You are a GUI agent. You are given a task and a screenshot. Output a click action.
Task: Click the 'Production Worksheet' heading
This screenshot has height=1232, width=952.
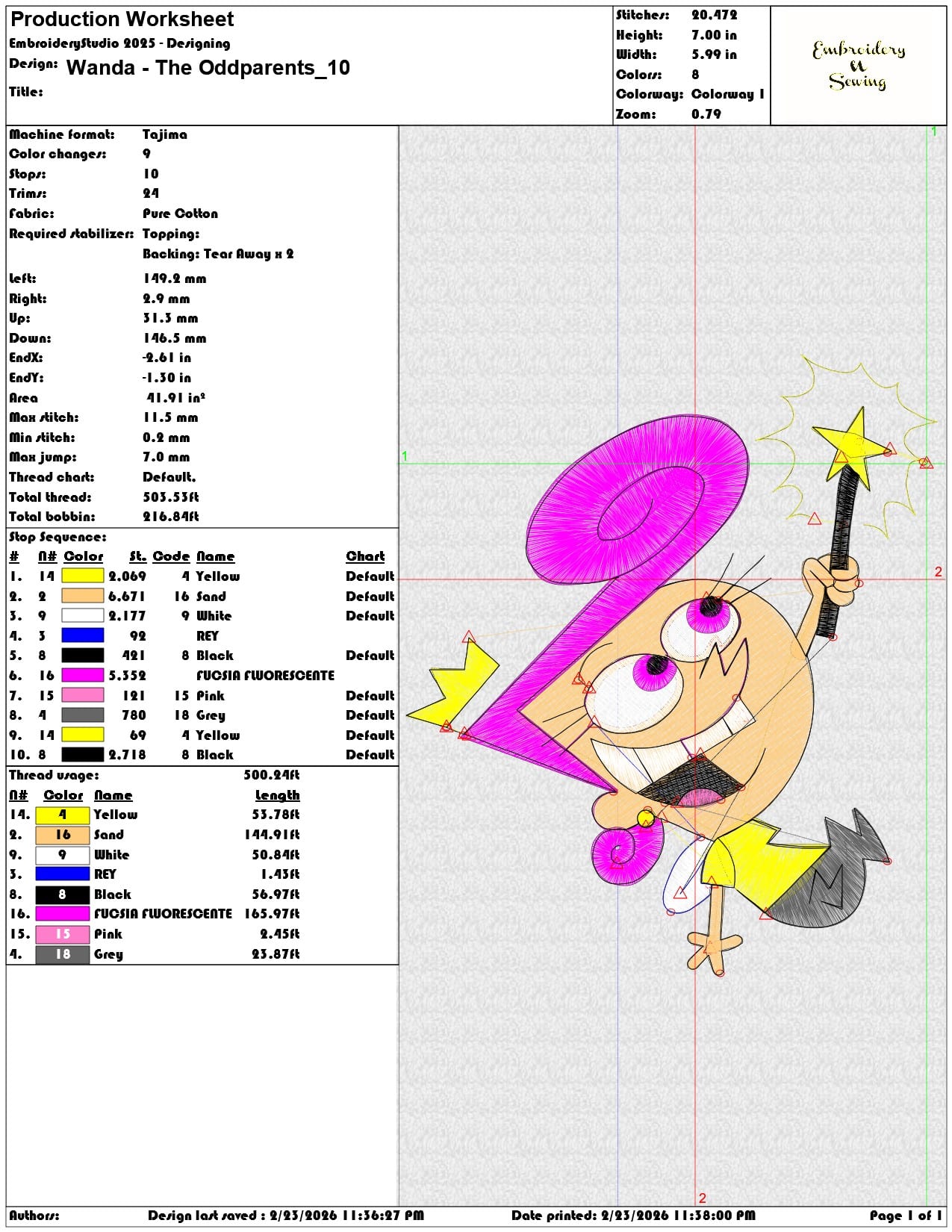[122, 19]
